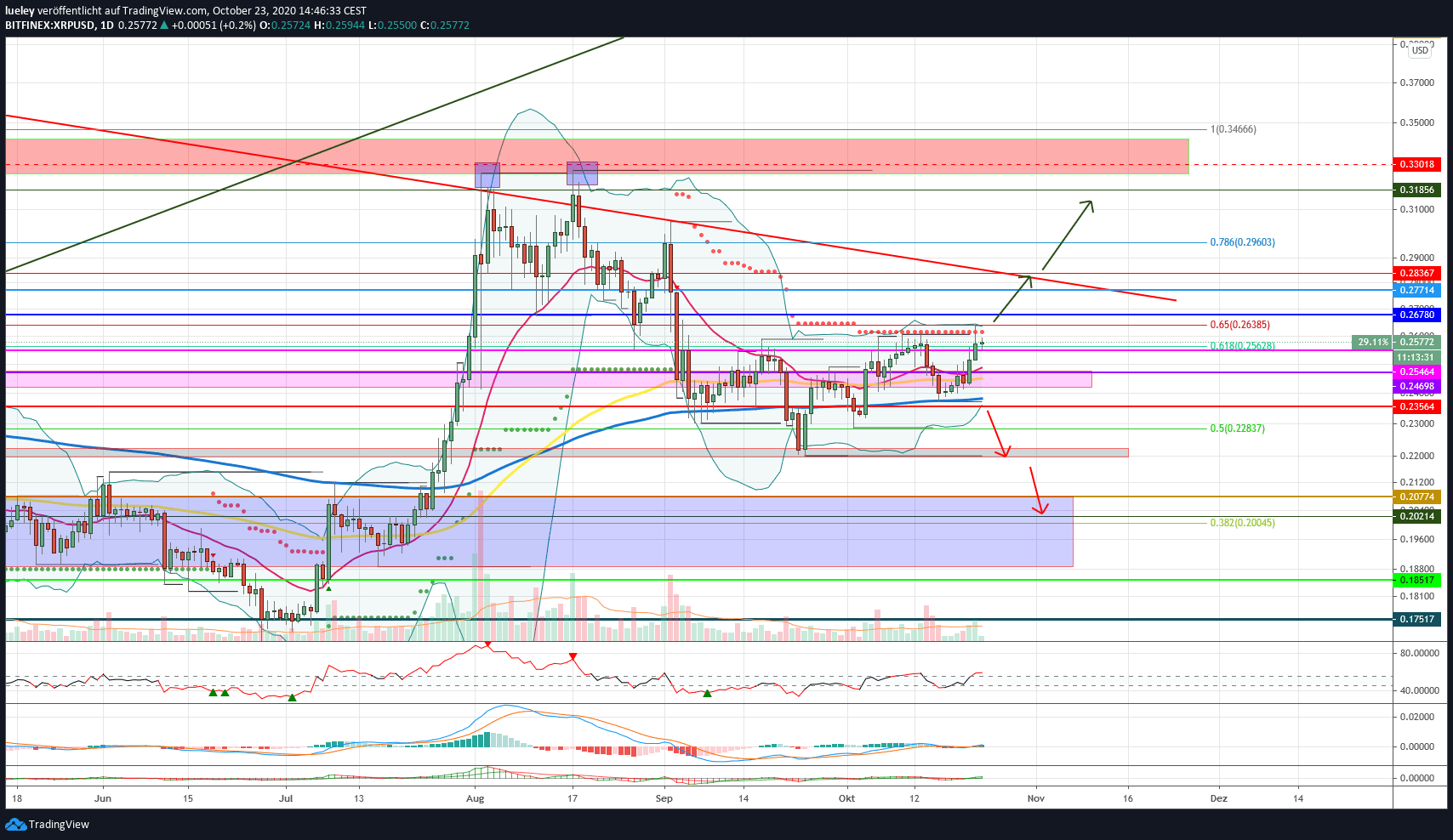Click the 0.21200 price scale tick

(1417, 482)
